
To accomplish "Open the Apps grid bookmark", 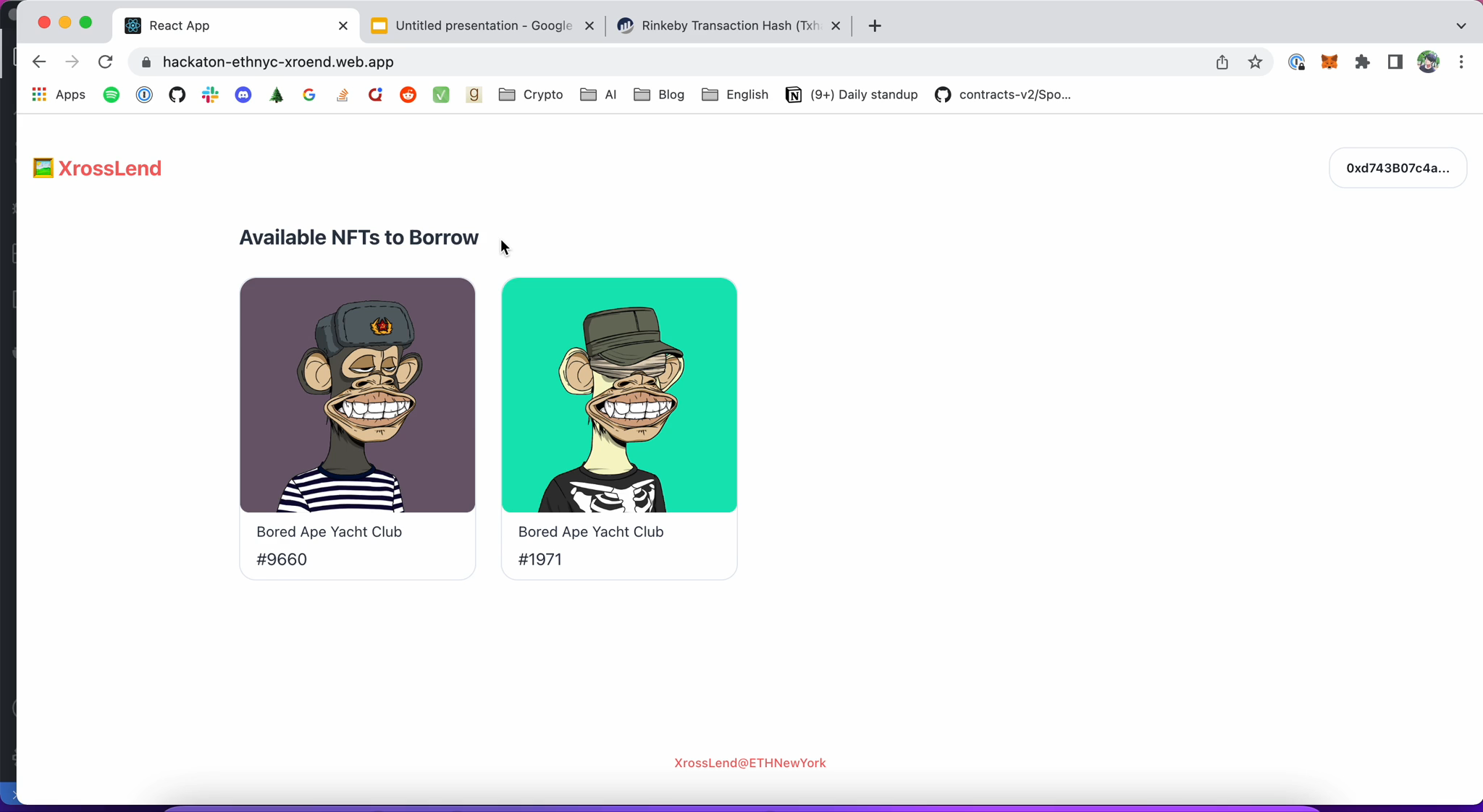I will (x=59, y=95).
